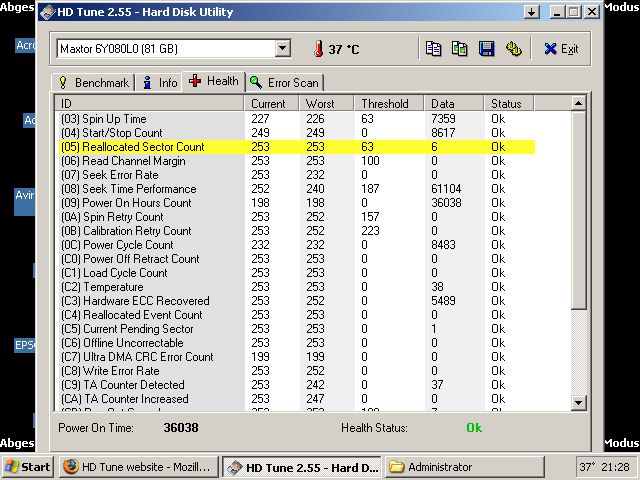
Task: Select the (C1) Load Cycle Count row
Action: (x=297, y=273)
